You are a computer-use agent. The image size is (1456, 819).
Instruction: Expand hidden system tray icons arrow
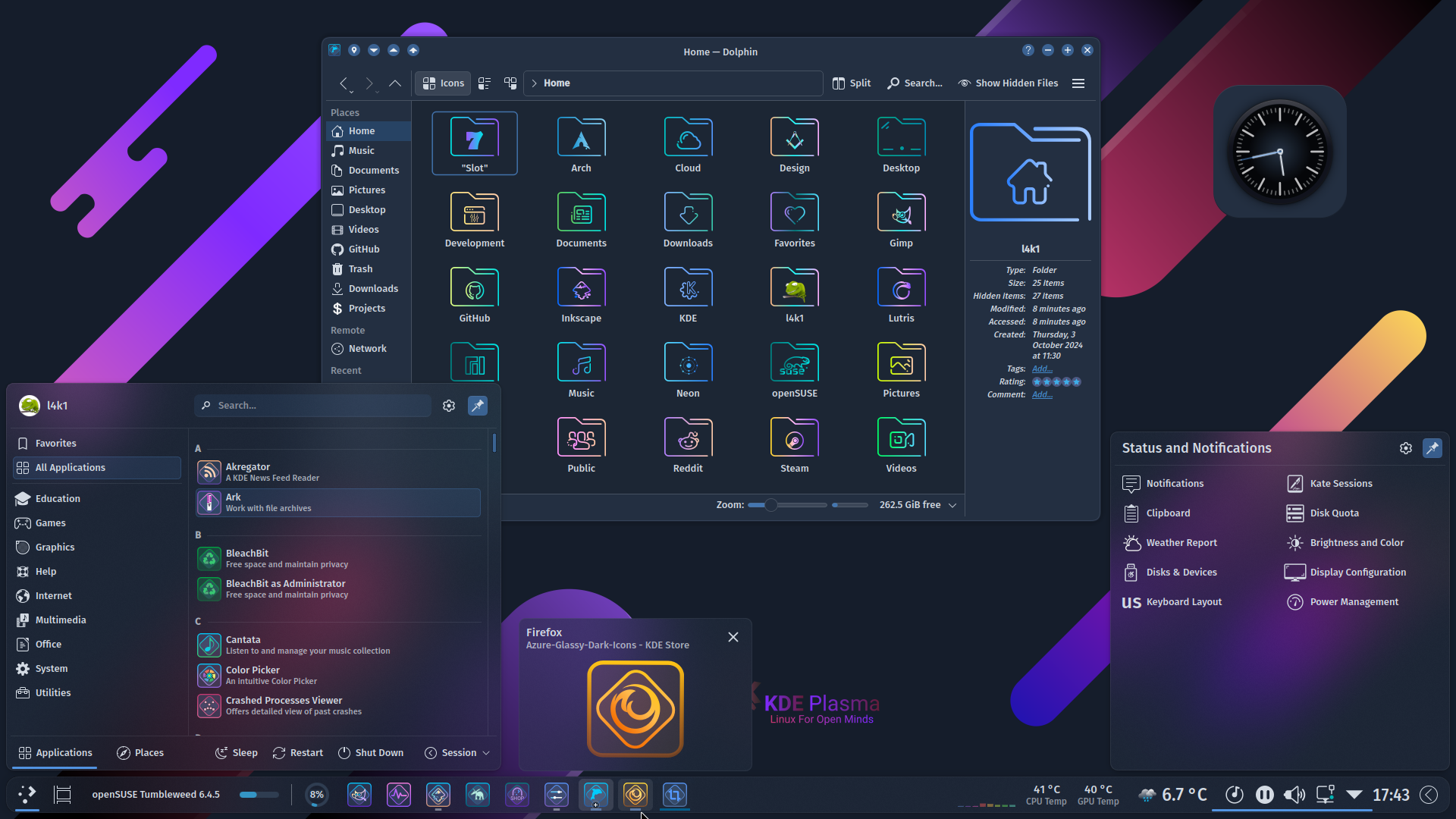pos(1354,795)
